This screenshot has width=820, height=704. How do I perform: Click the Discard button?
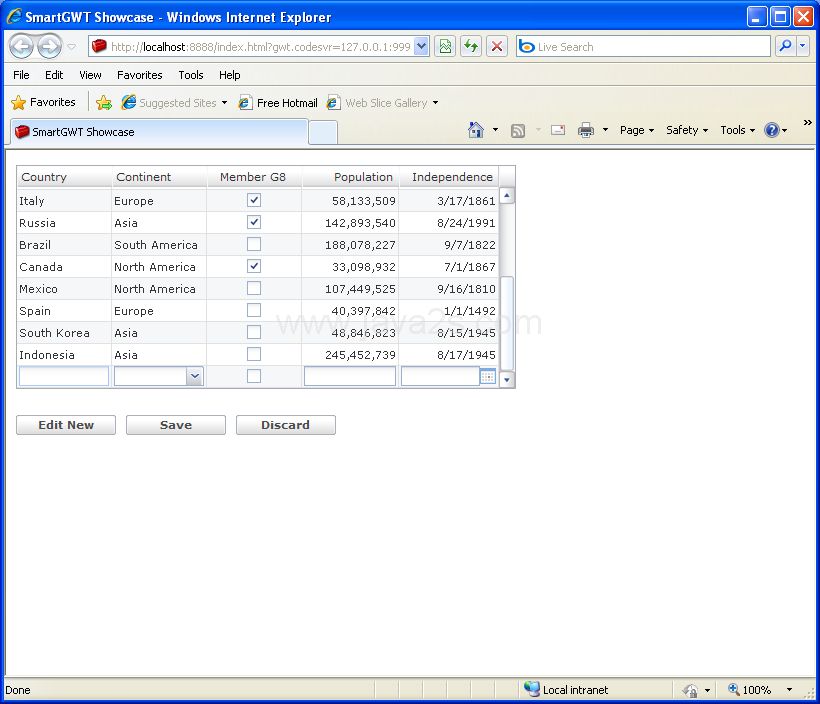(286, 425)
